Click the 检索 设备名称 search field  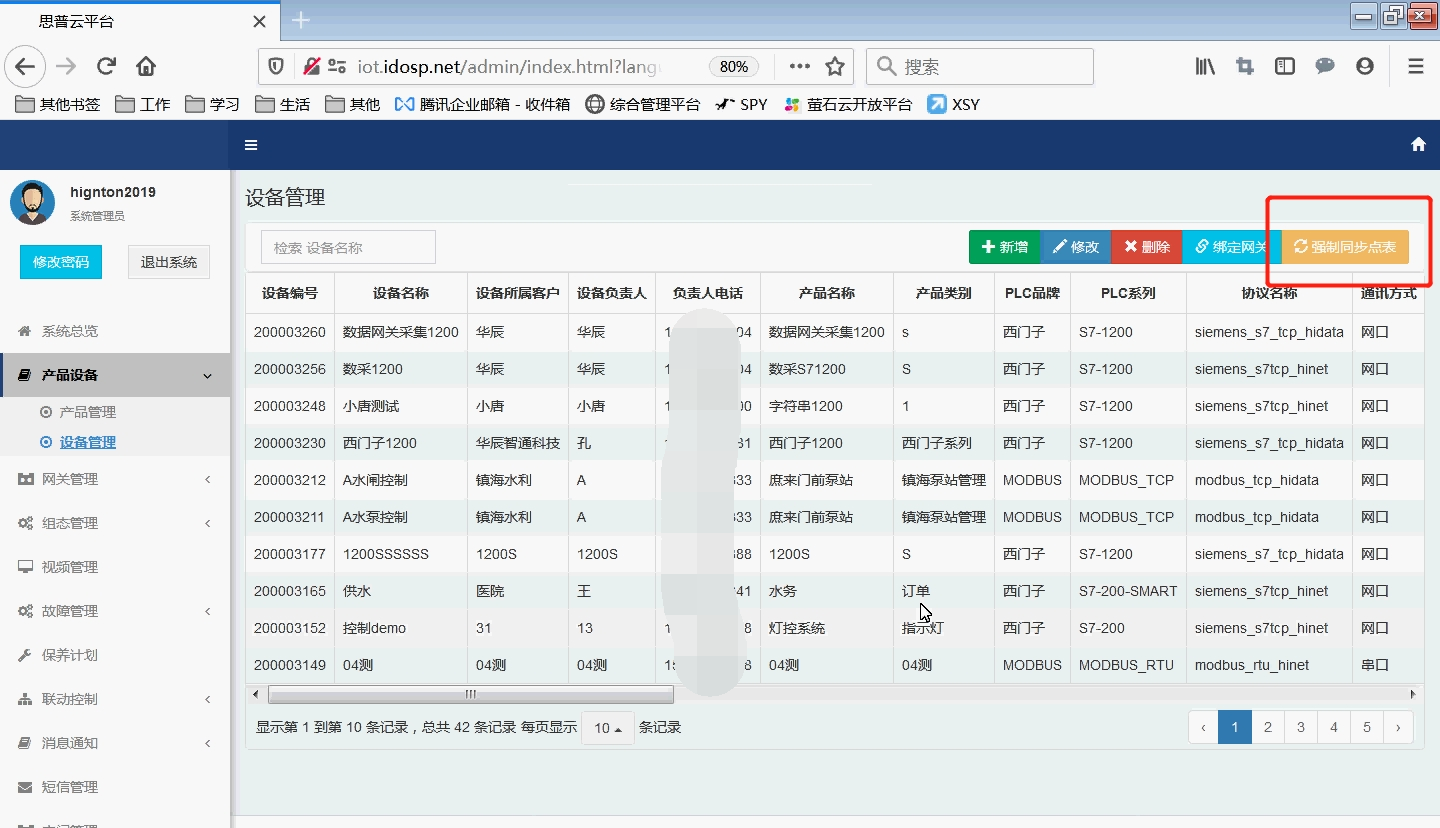[x=348, y=248]
